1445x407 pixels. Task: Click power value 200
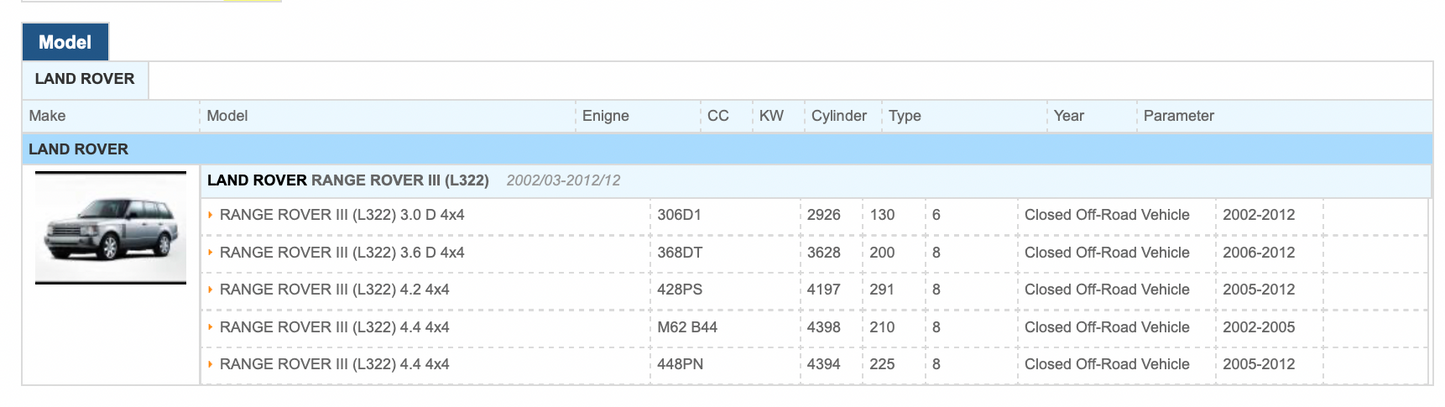point(882,253)
